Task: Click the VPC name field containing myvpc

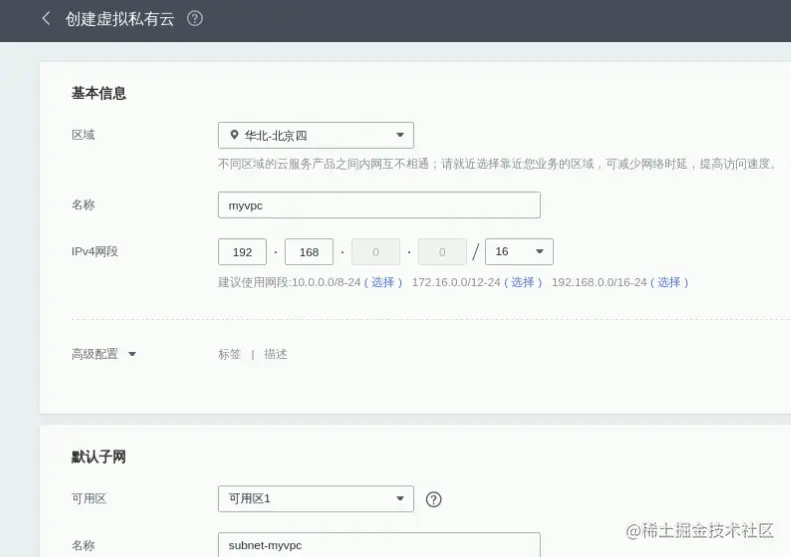Action: click(379, 205)
